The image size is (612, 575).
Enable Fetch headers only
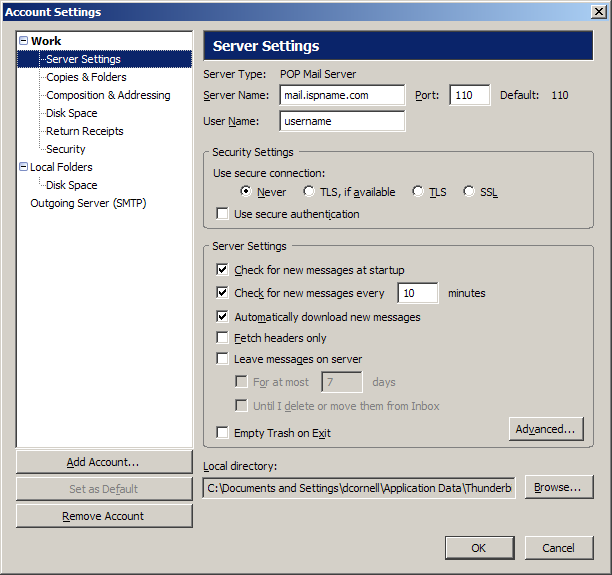222,339
